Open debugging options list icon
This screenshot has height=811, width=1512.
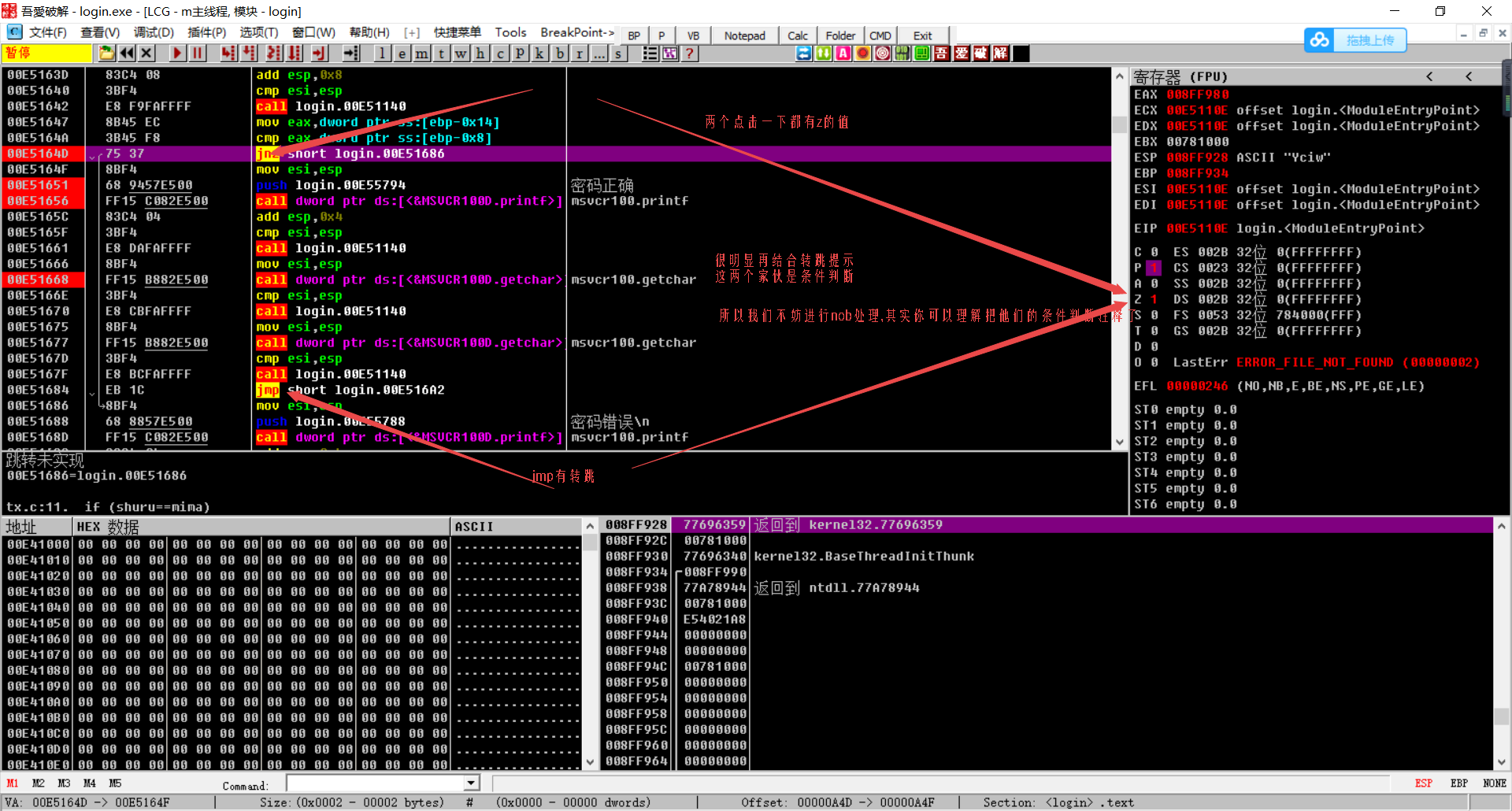[650, 54]
